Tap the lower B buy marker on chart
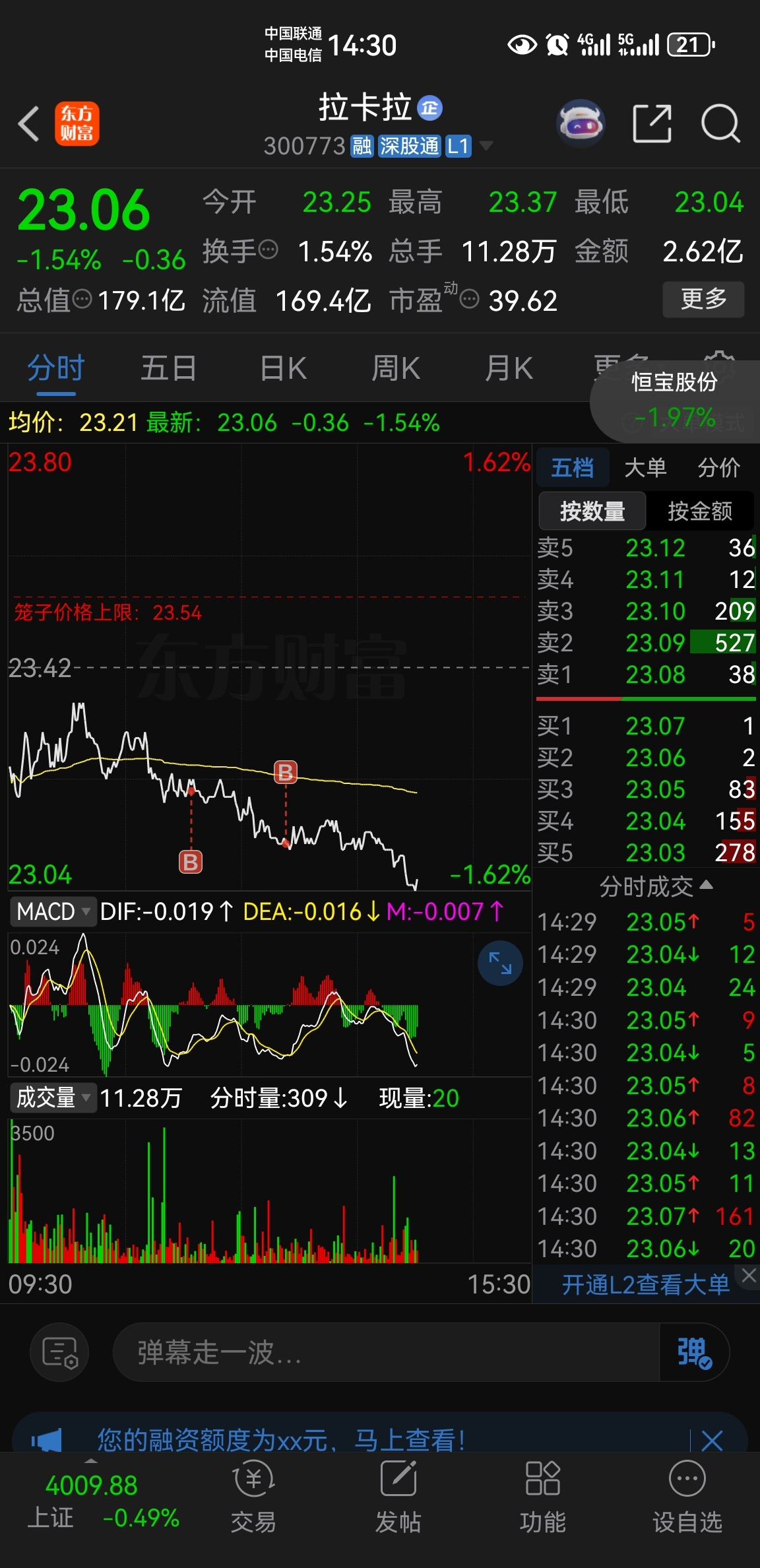760x1568 pixels. [191, 861]
